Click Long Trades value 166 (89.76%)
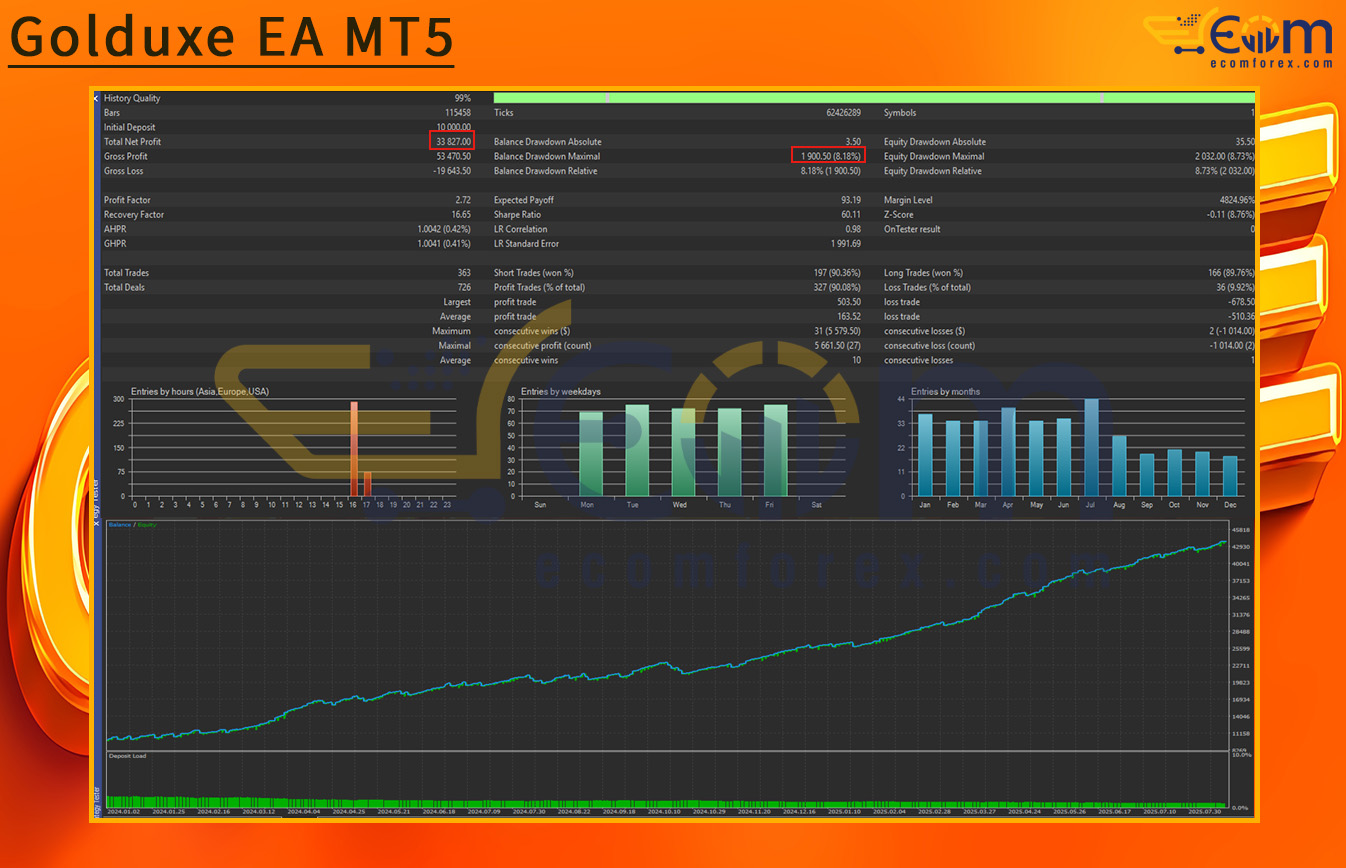The image size is (1346, 868). (1232, 273)
